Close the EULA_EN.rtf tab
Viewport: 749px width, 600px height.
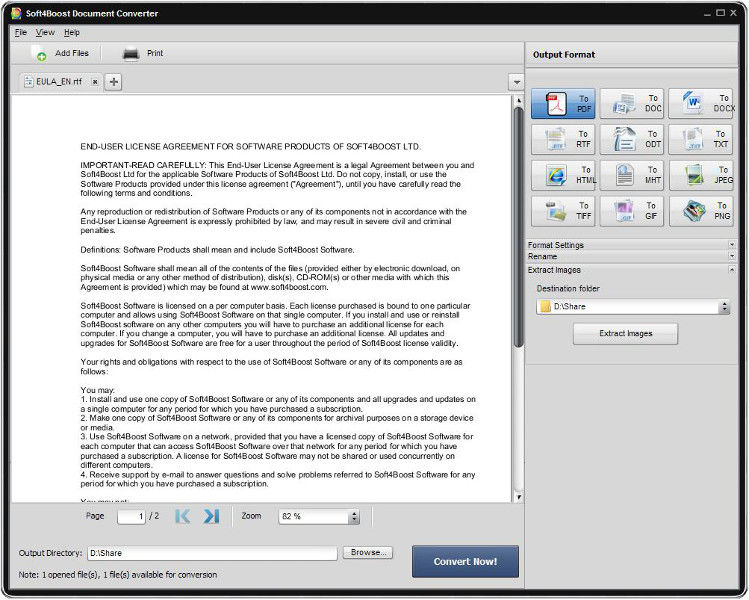coord(95,82)
